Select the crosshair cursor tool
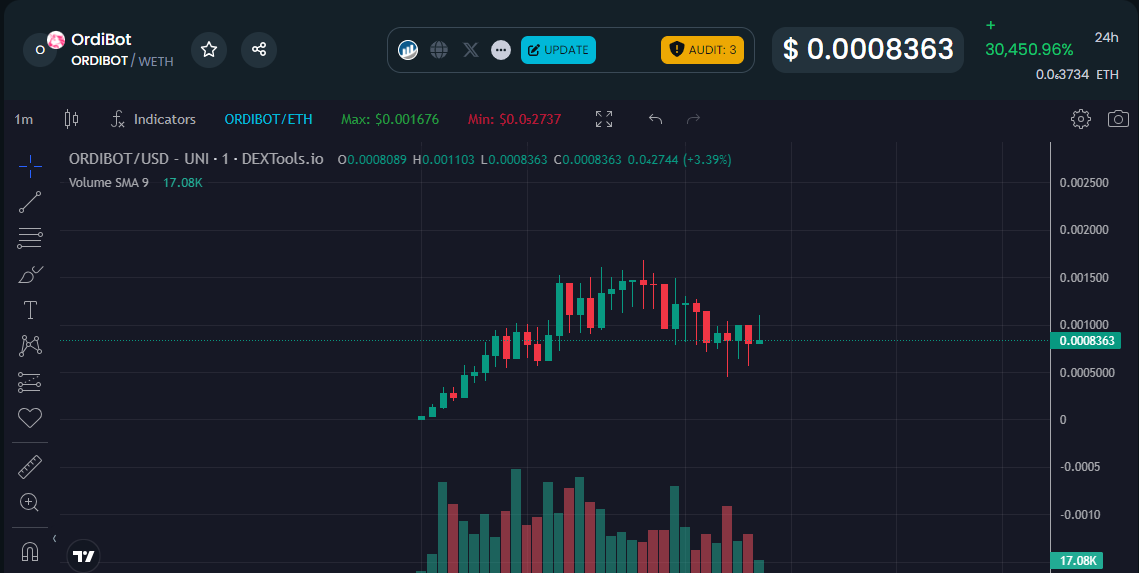1139x573 pixels. (x=30, y=166)
